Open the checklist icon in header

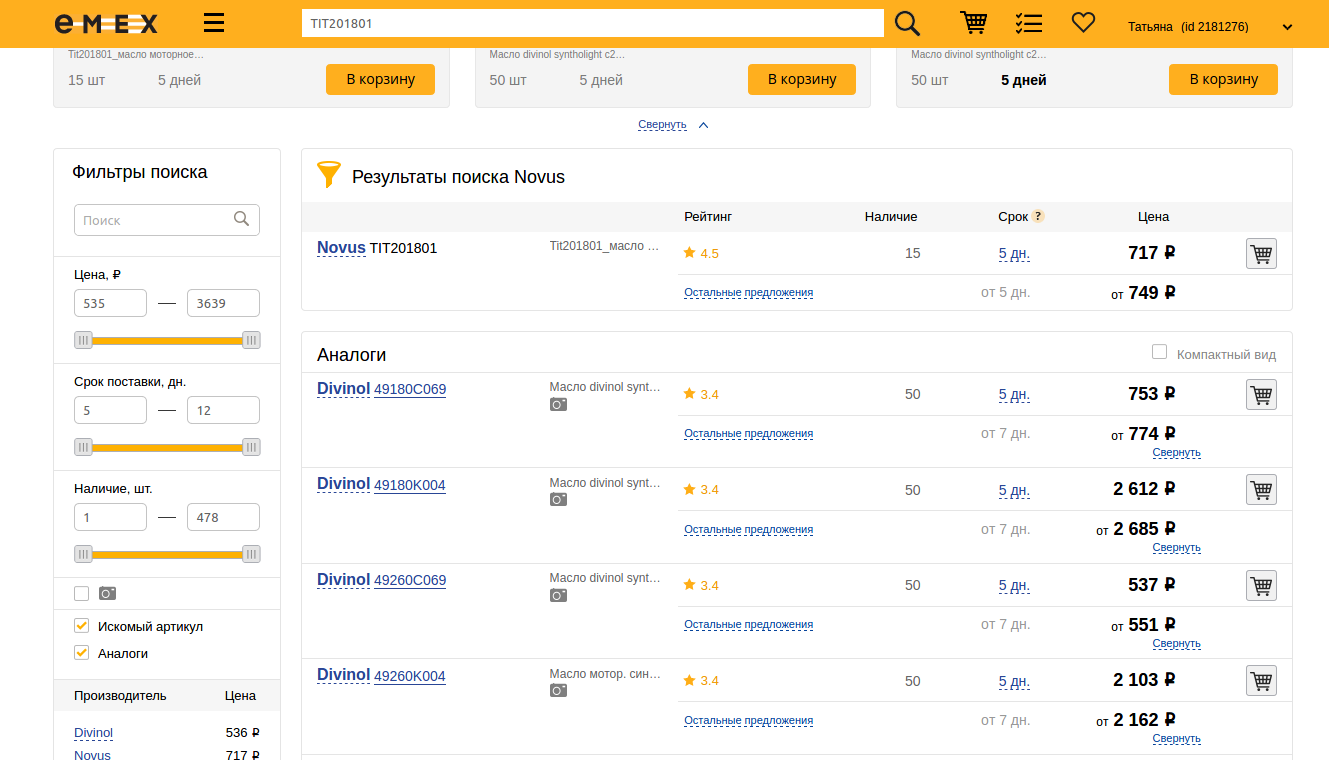click(1028, 23)
